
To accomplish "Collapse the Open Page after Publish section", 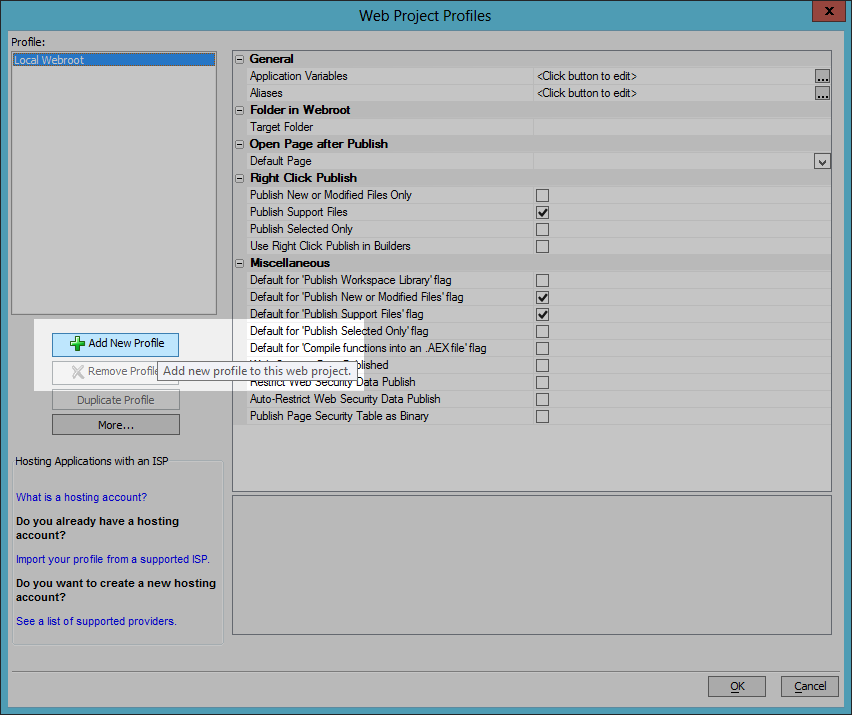I will 240,145.
